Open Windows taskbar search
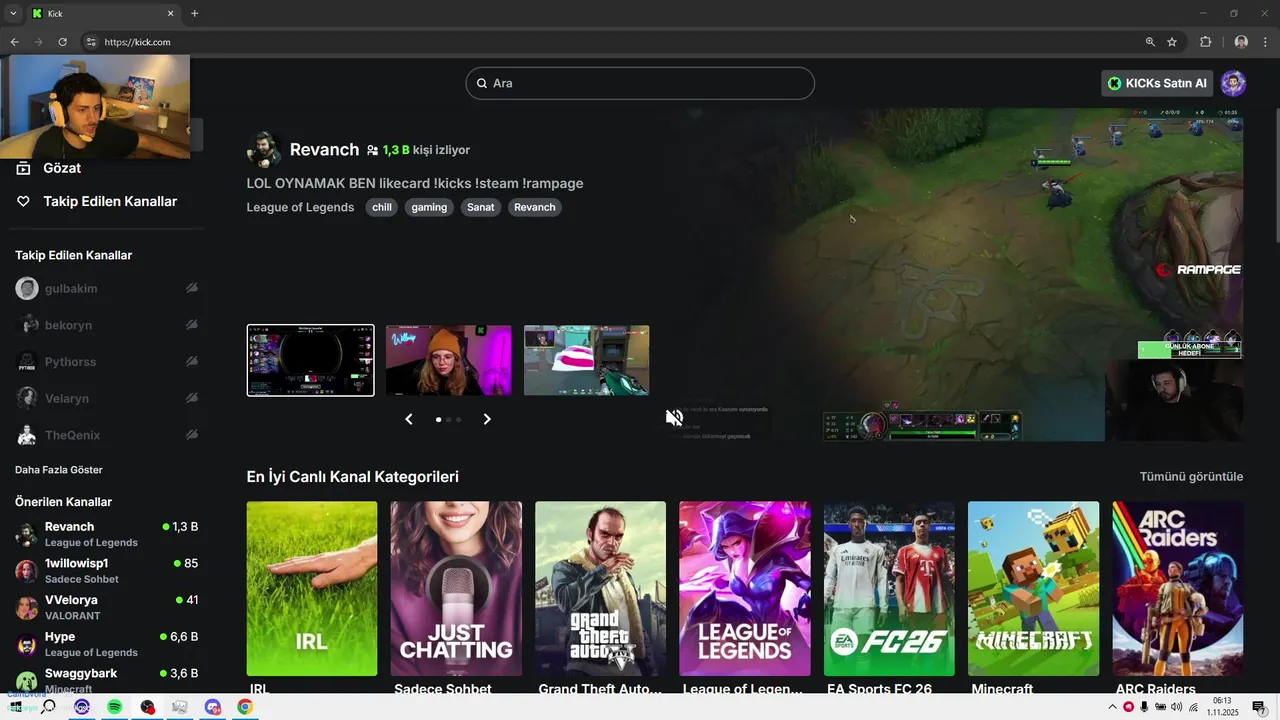Screen dimensions: 1280x720 coord(48,707)
